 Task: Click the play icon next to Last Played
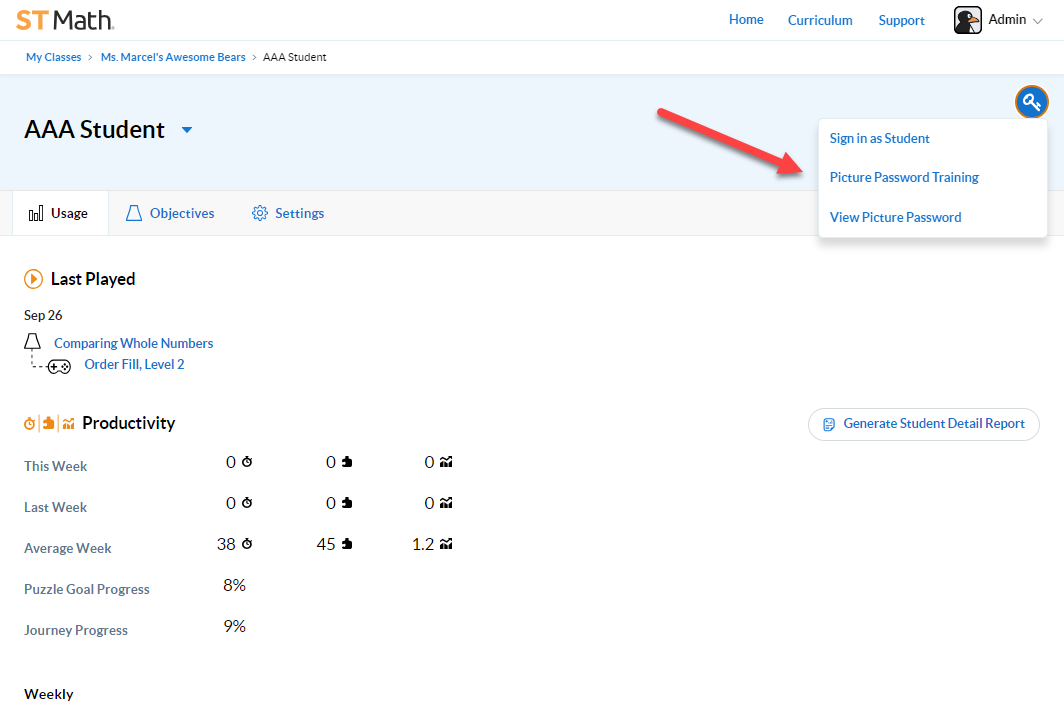tap(31, 279)
